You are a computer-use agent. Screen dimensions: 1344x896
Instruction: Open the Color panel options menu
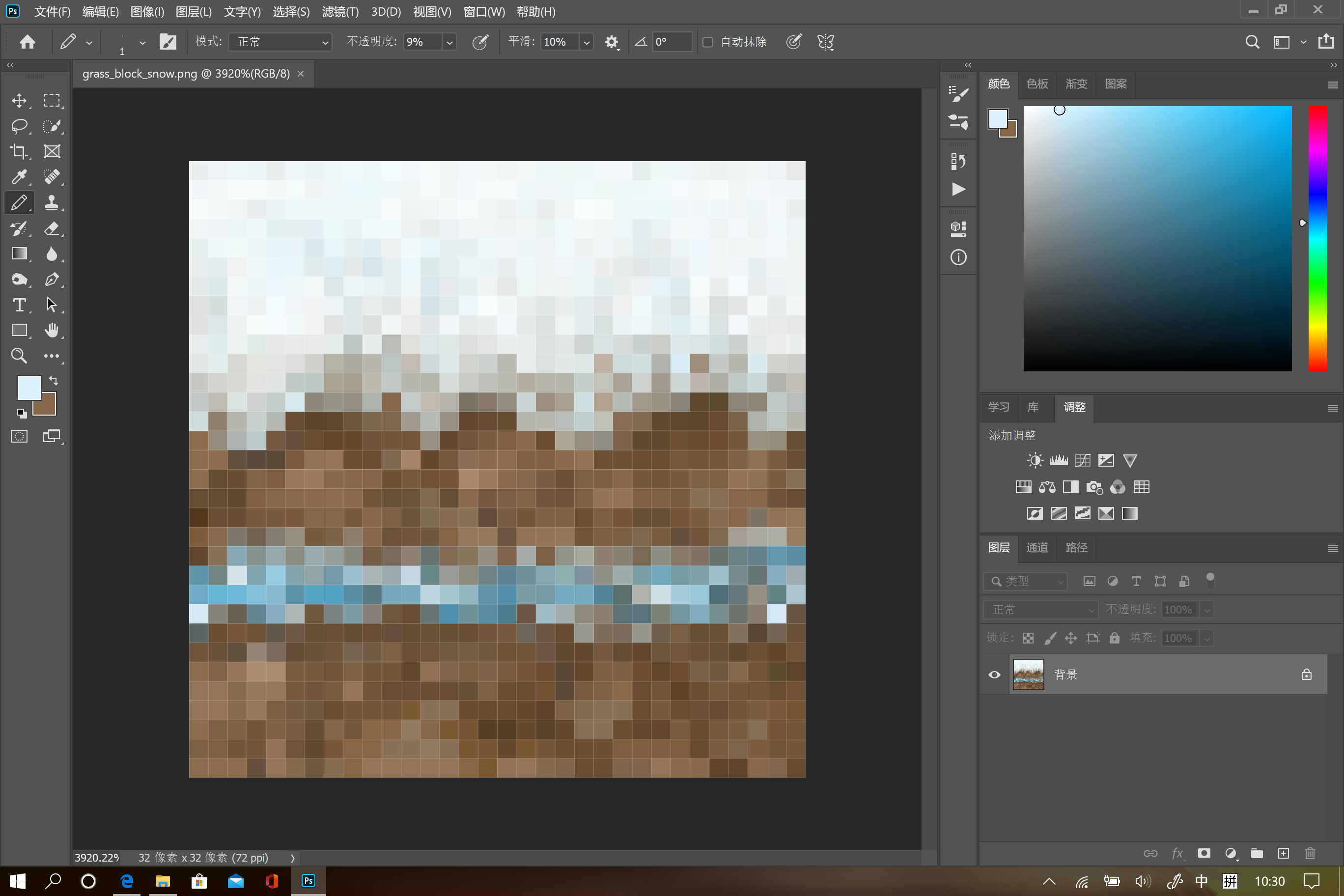pos(1333,84)
